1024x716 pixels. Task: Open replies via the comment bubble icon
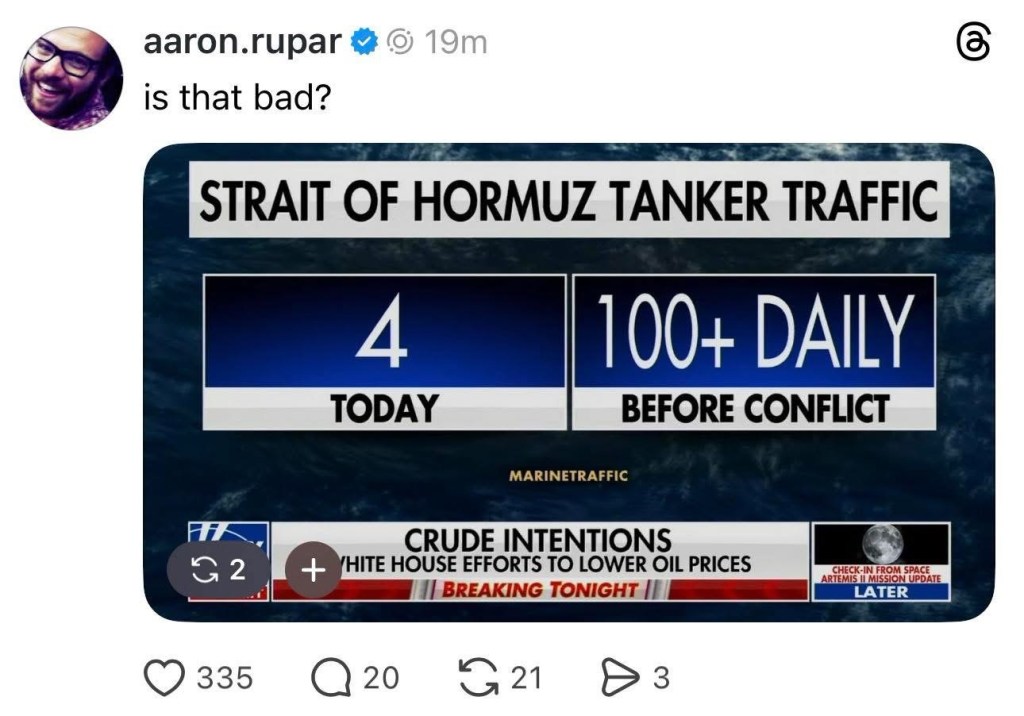pyautogui.click(x=330, y=679)
